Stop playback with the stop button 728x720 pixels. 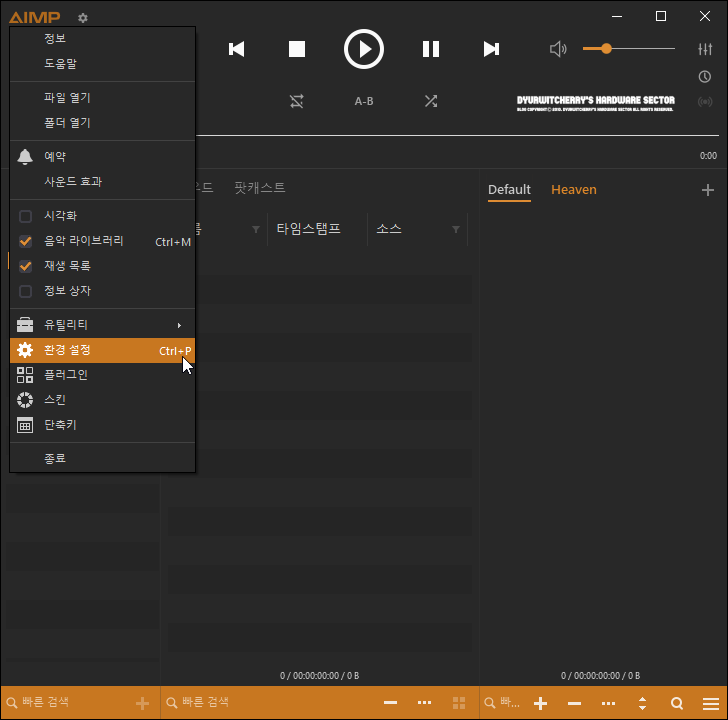[297, 49]
